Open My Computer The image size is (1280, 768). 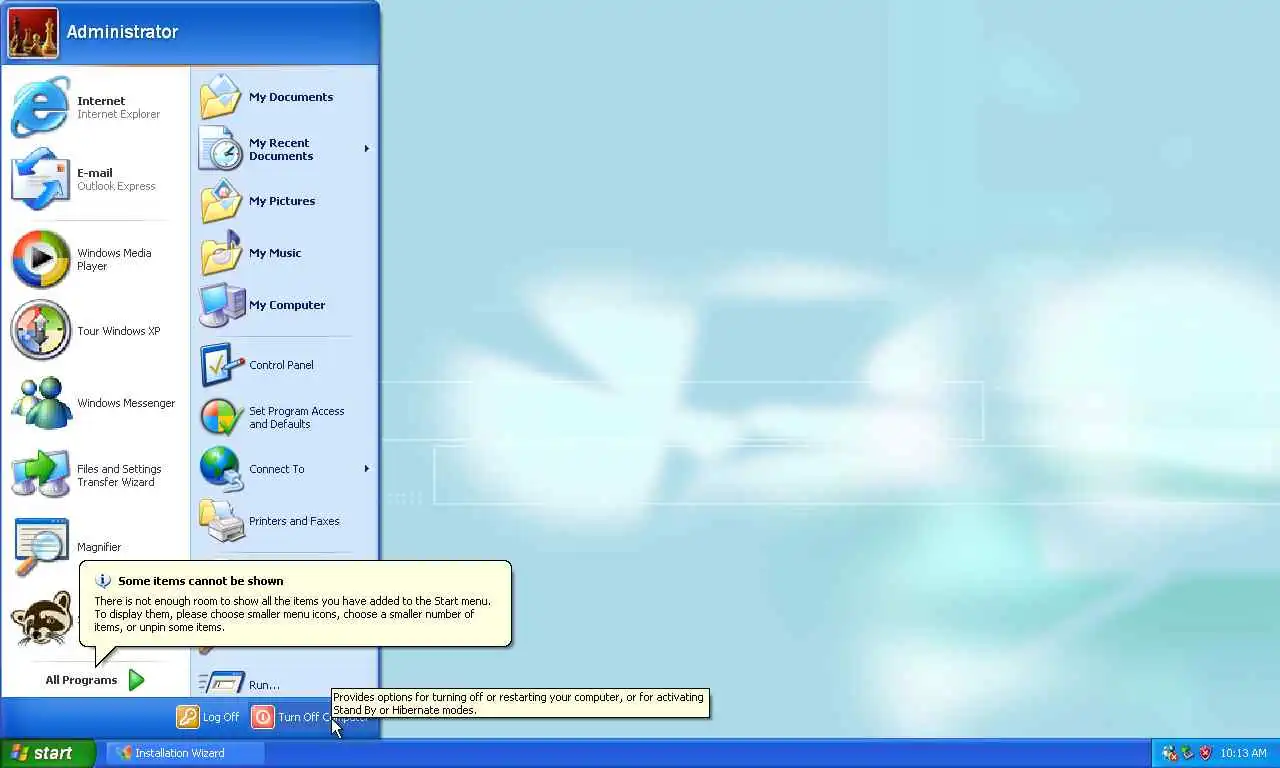click(284, 305)
